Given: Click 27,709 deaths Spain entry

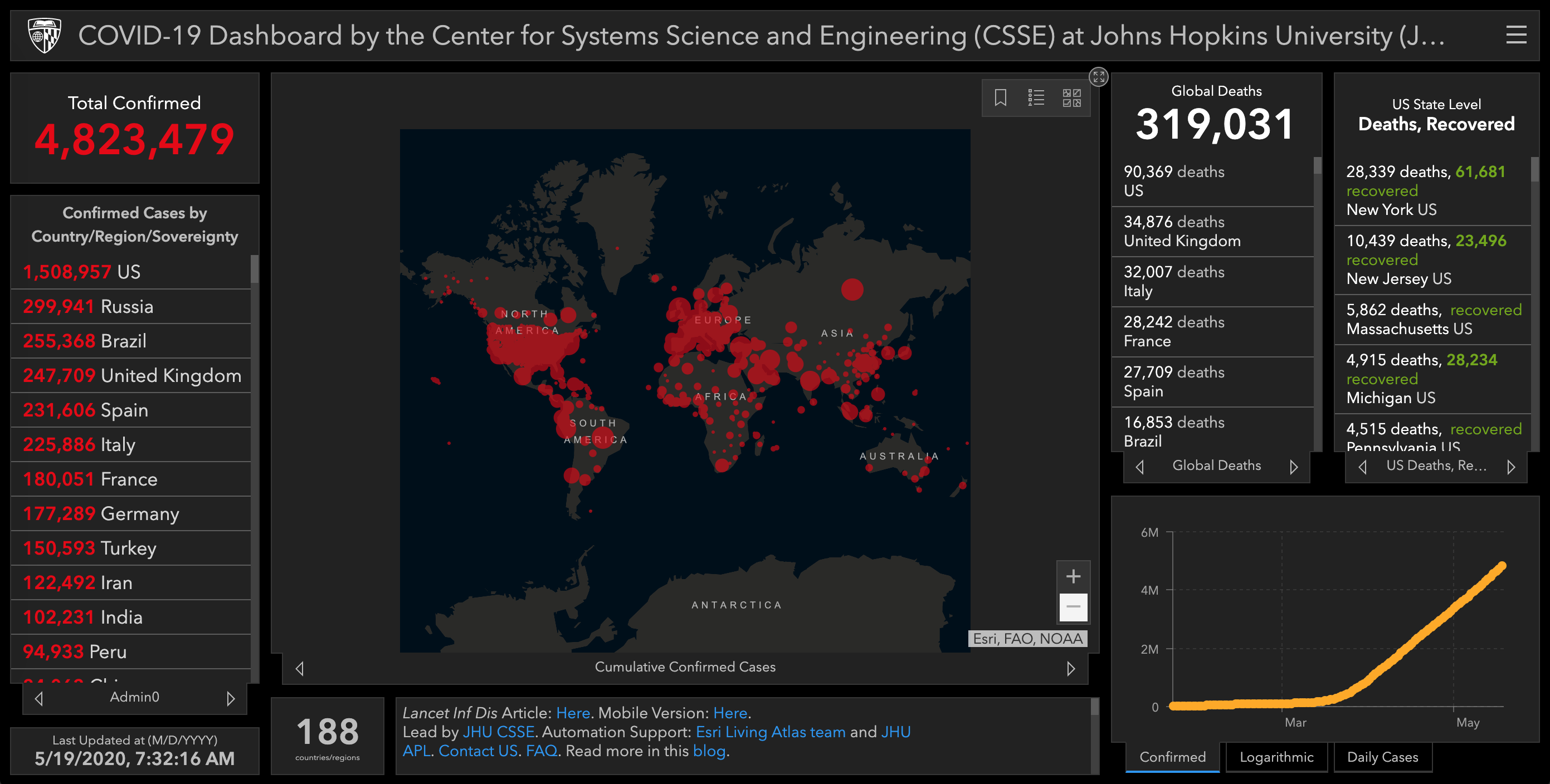Looking at the screenshot, I should pos(1212,382).
